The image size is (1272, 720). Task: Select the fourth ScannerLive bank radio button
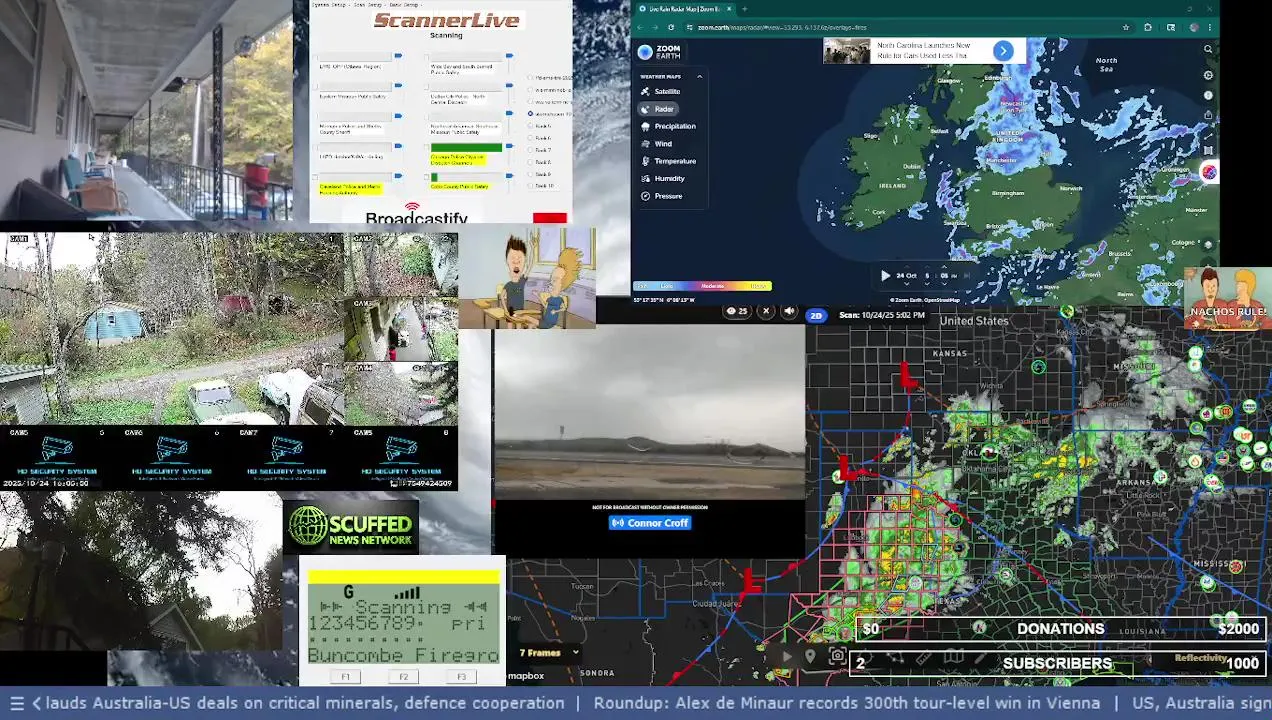[x=531, y=113]
